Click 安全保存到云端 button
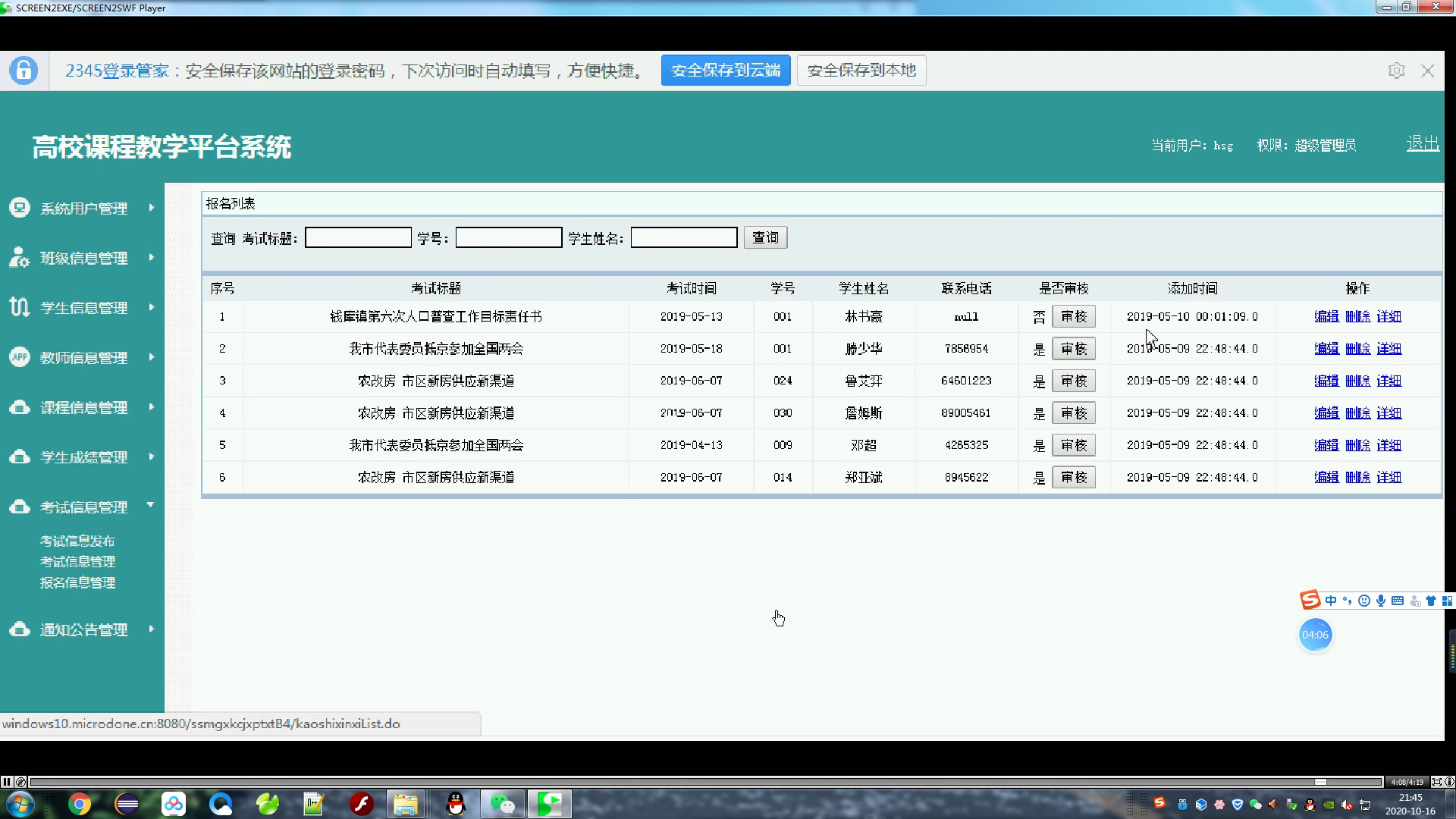This screenshot has width=1456, height=819. pos(726,71)
